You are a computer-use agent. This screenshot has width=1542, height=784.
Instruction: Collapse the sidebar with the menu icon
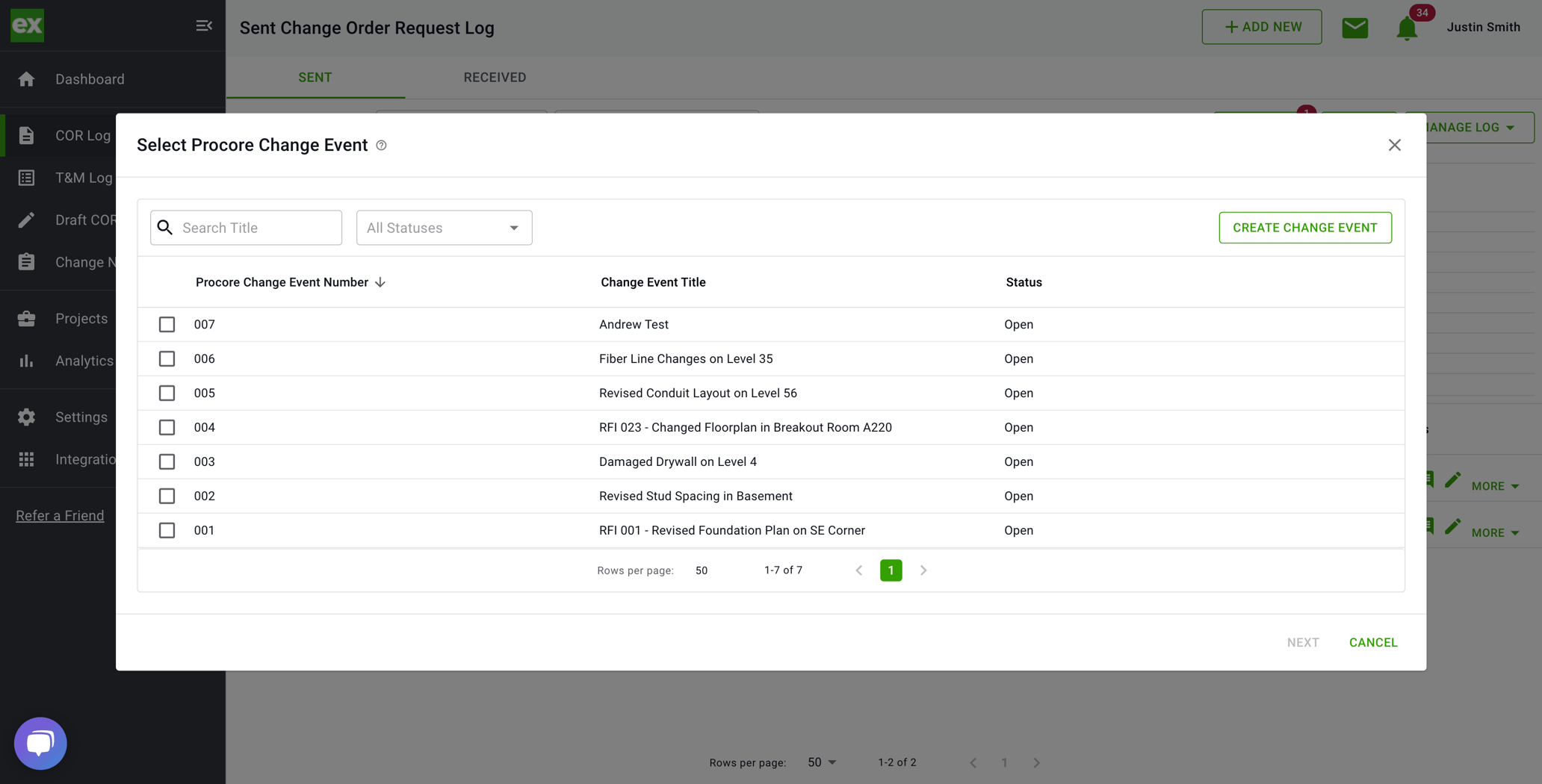pos(203,25)
